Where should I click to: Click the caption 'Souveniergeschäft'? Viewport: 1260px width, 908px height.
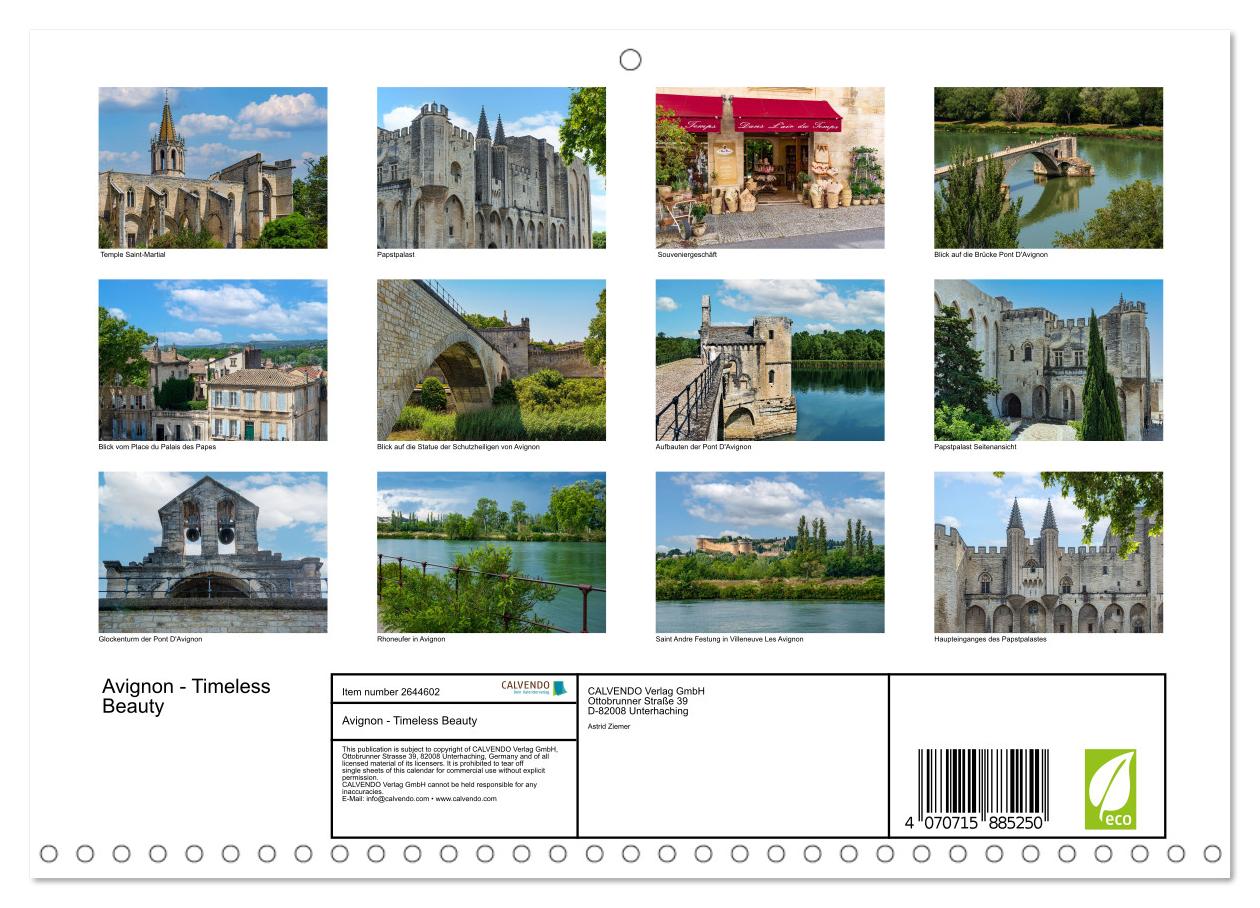(686, 255)
